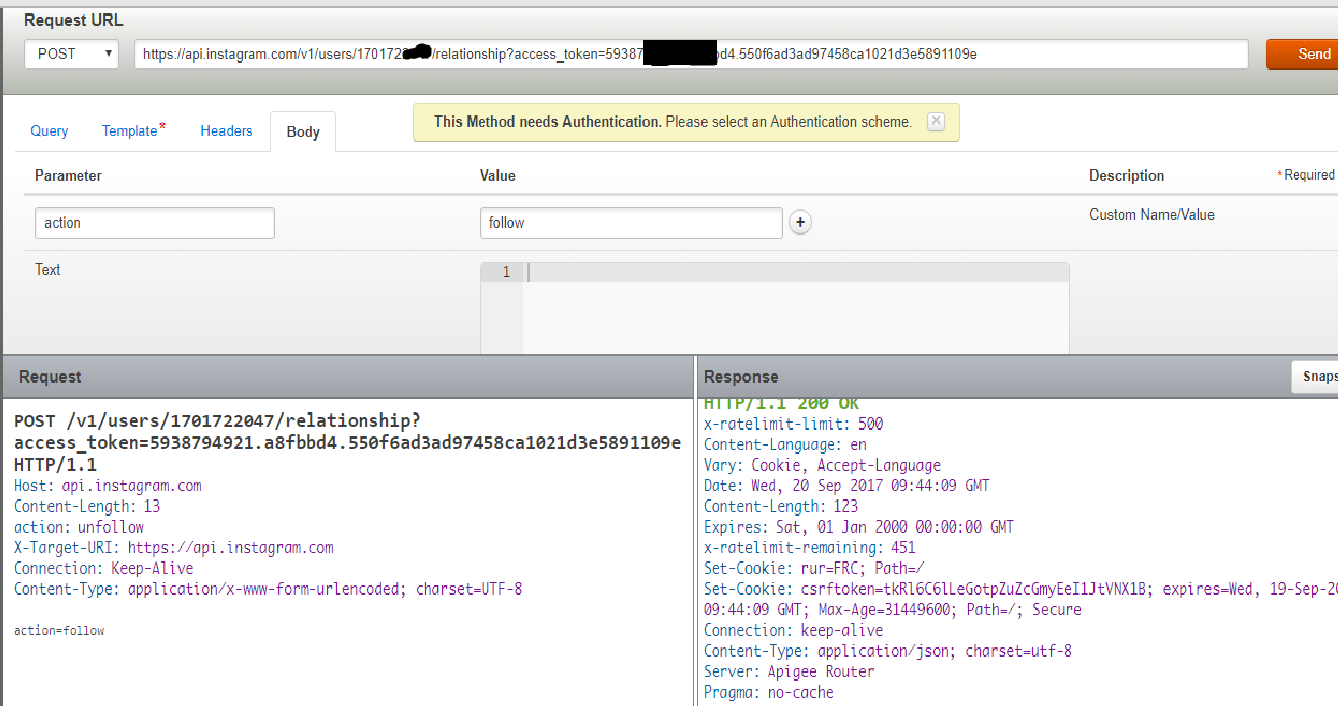1338x706 pixels.
Task: Select the Body tab
Action: 303,132
